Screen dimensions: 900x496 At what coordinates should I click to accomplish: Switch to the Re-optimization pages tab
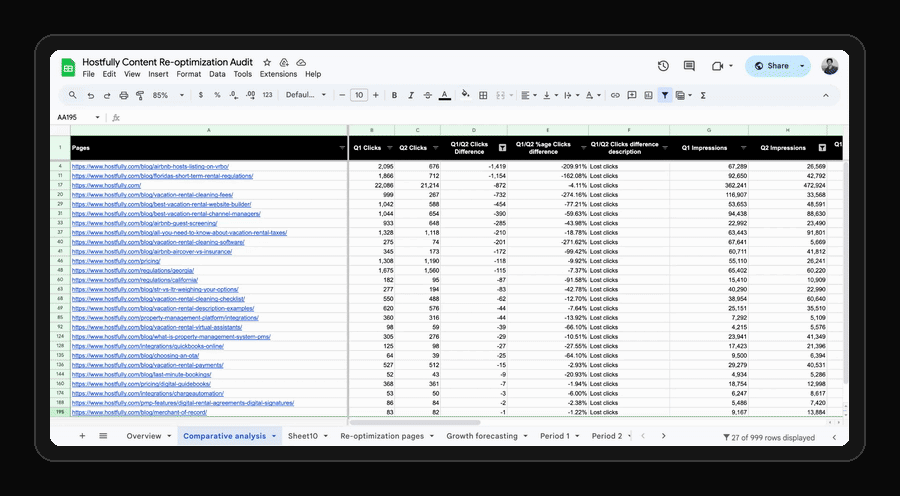click(382, 436)
